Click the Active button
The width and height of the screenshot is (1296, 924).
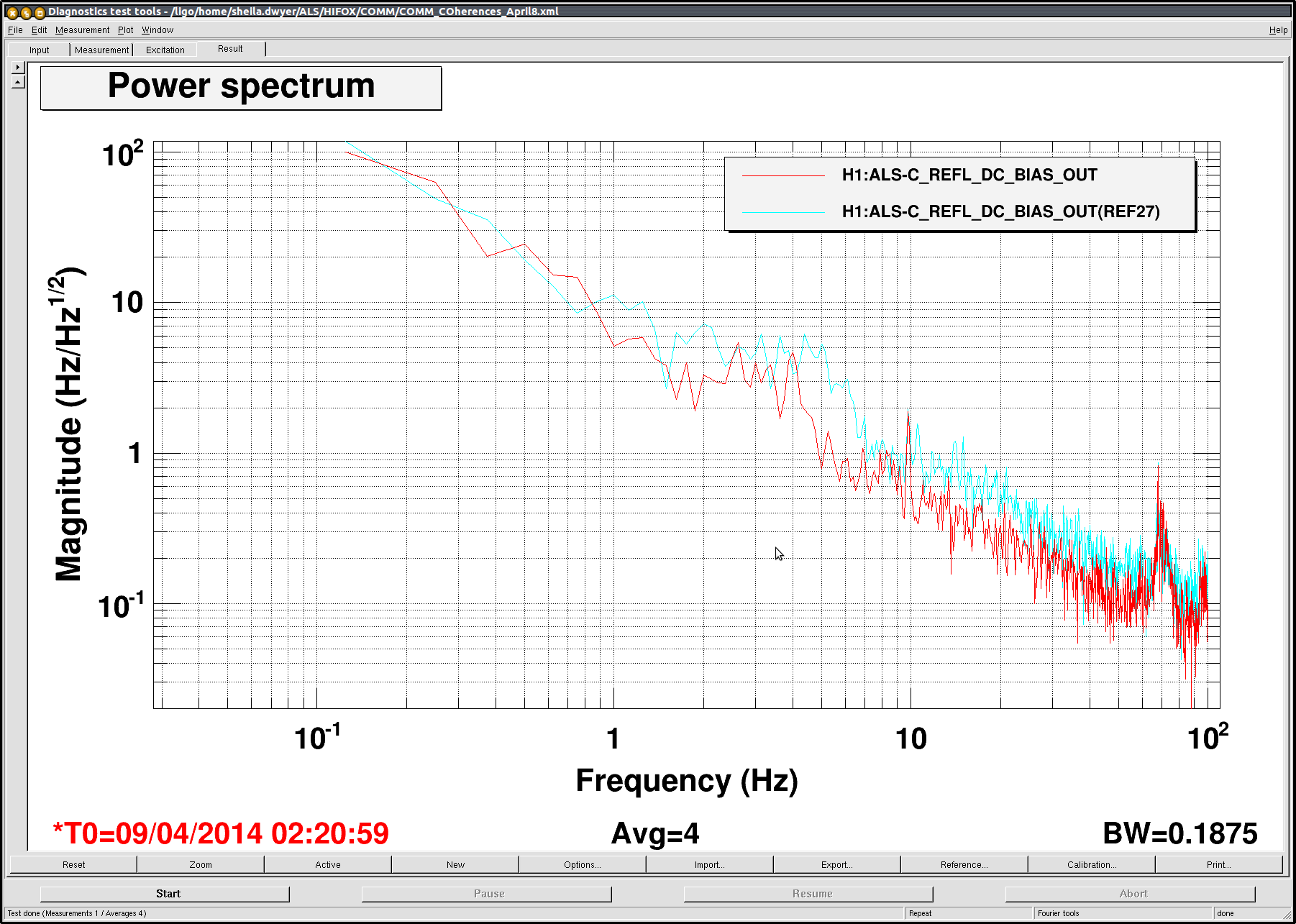(x=328, y=864)
